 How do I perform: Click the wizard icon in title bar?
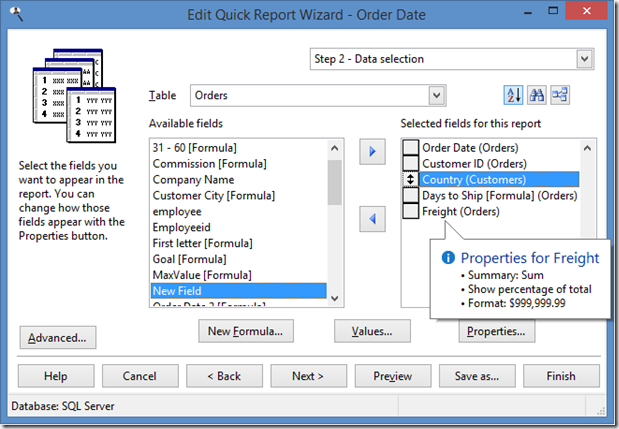click(x=16, y=14)
